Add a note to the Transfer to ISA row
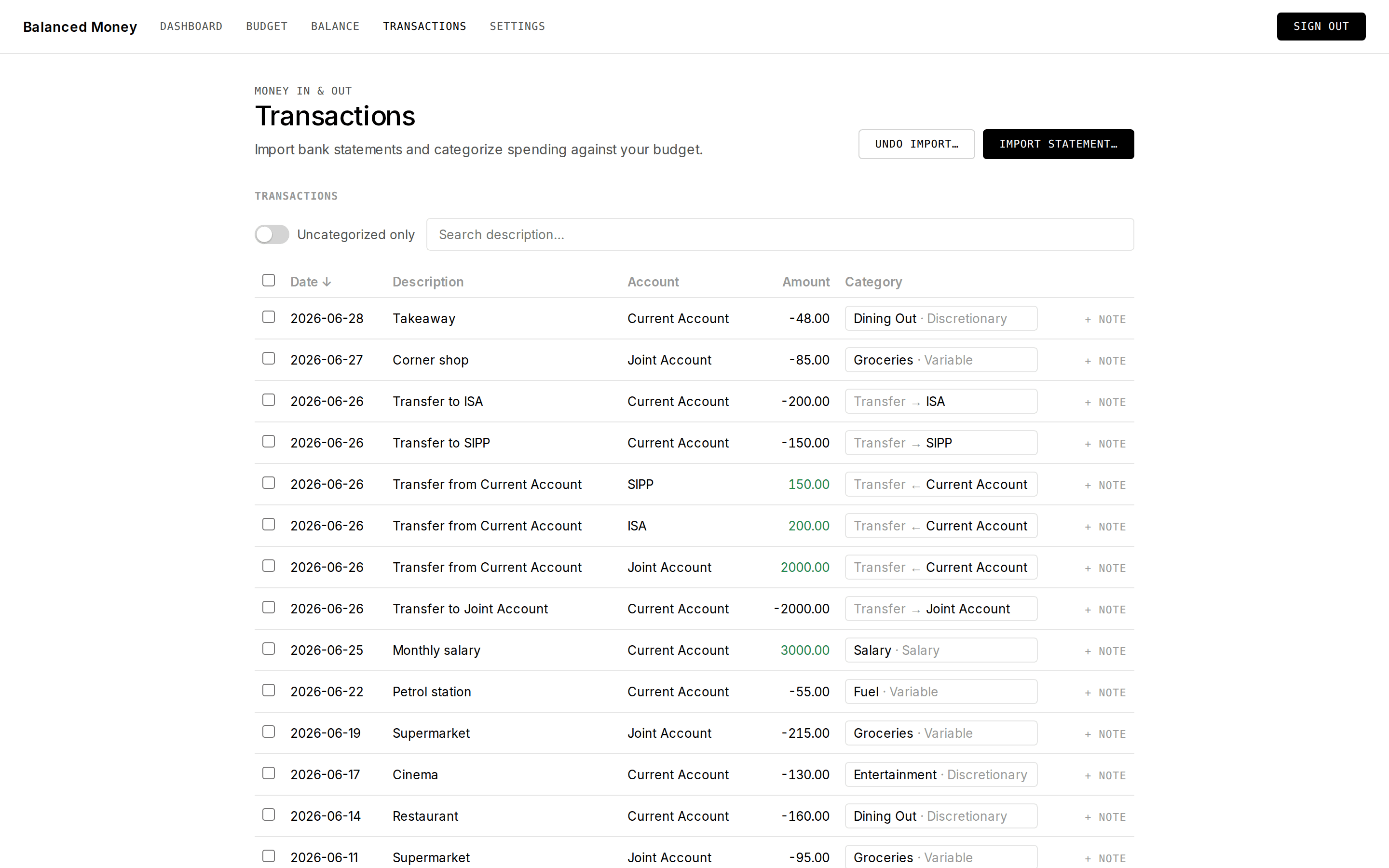This screenshot has width=1389, height=868. click(1105, 403)
